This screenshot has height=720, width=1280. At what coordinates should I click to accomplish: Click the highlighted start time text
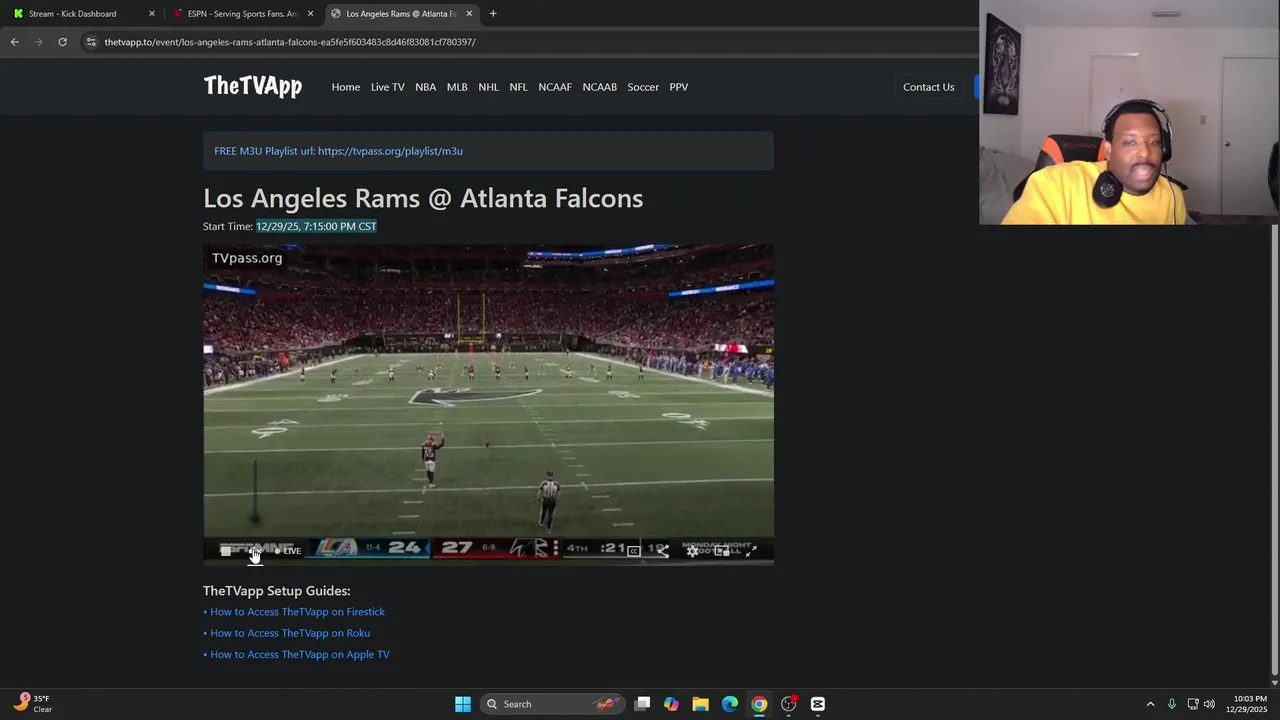pos(316,226)
